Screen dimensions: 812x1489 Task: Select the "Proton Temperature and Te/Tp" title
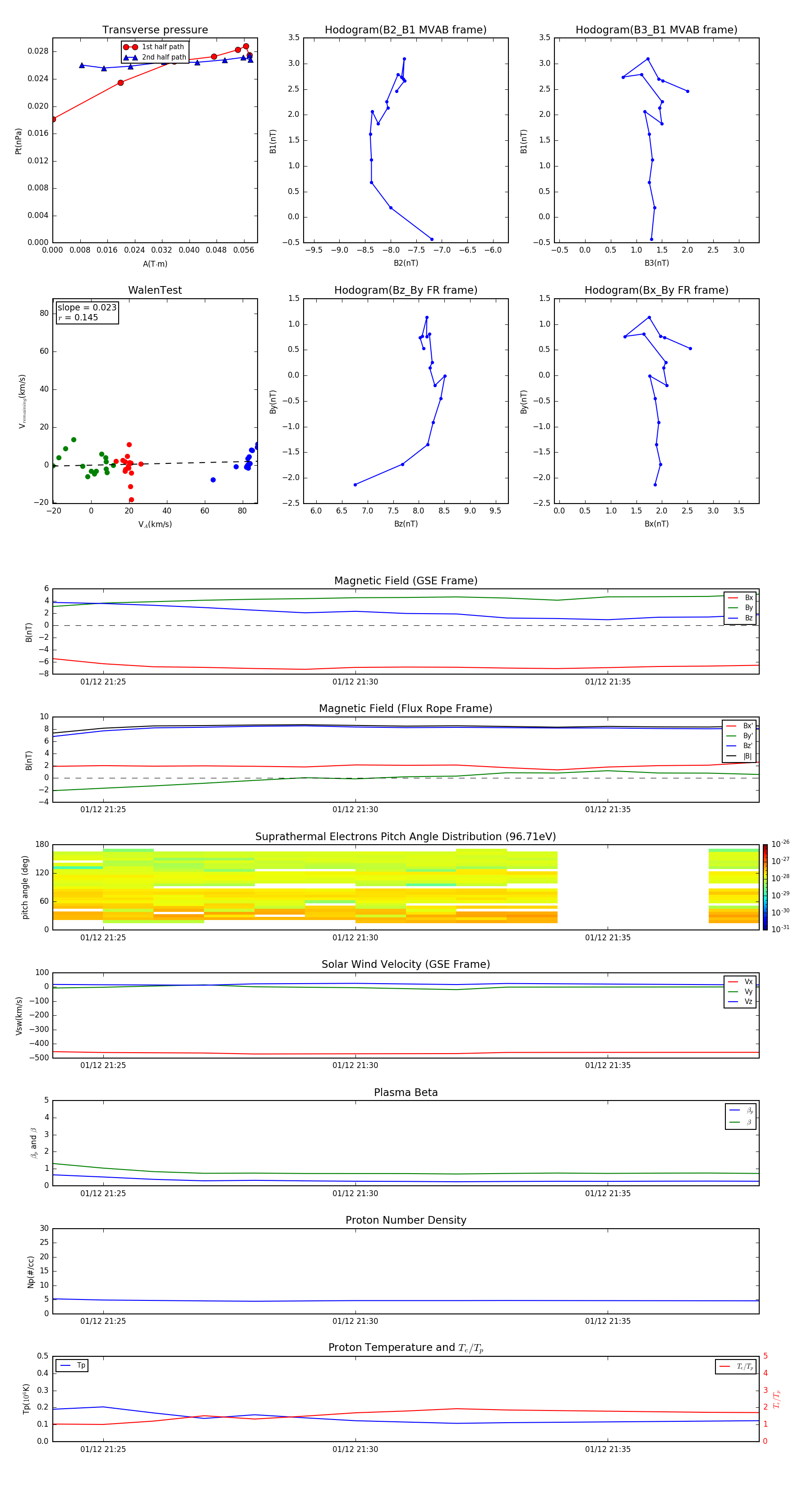tap(406, 1348)
